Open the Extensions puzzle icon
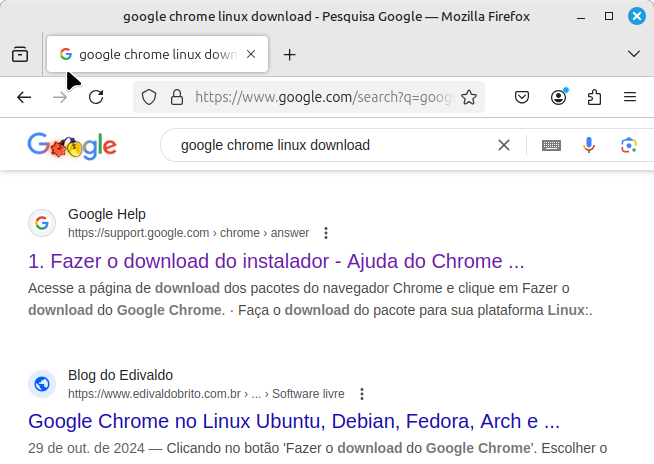Screen dimensions: 654x464 point(594,97)
